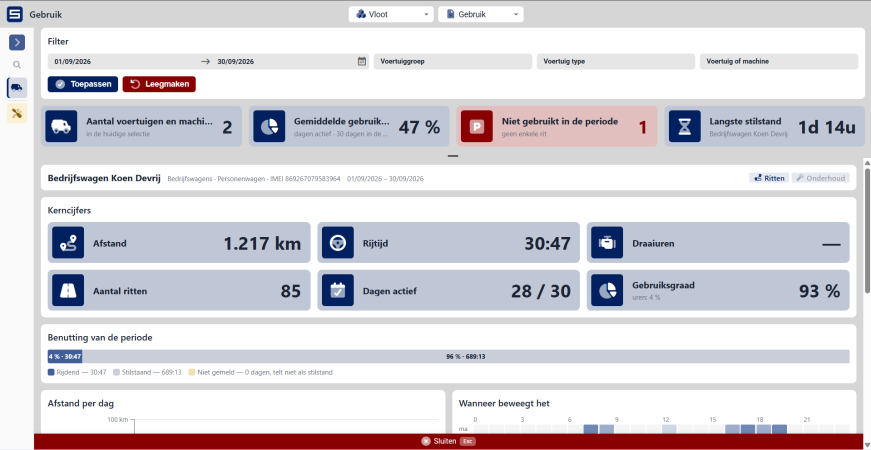Open the tools maintenance icon in sidebar

click(x=17, y=113)
